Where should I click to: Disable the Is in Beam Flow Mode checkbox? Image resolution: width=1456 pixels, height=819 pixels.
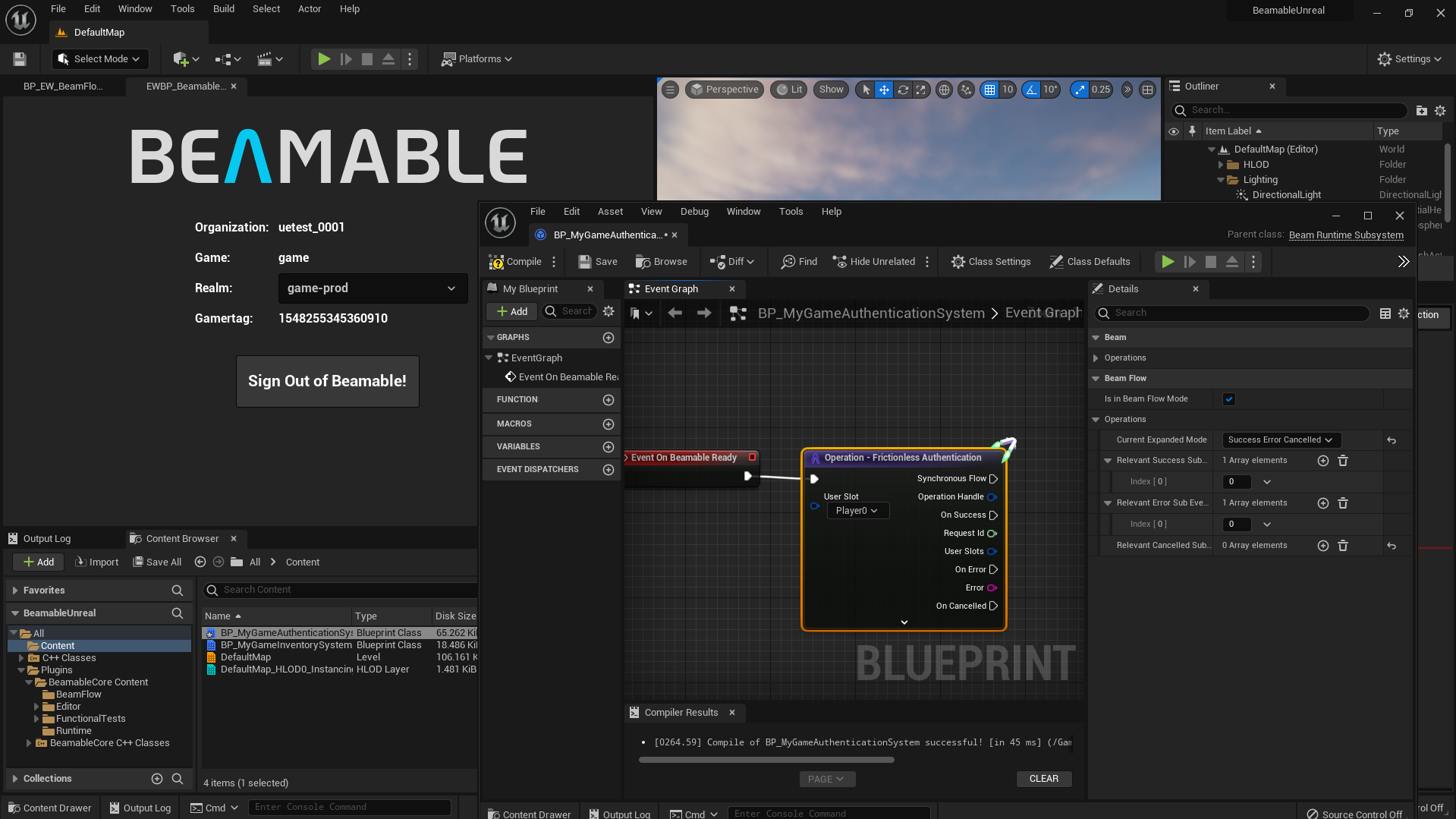(1228, 398)
